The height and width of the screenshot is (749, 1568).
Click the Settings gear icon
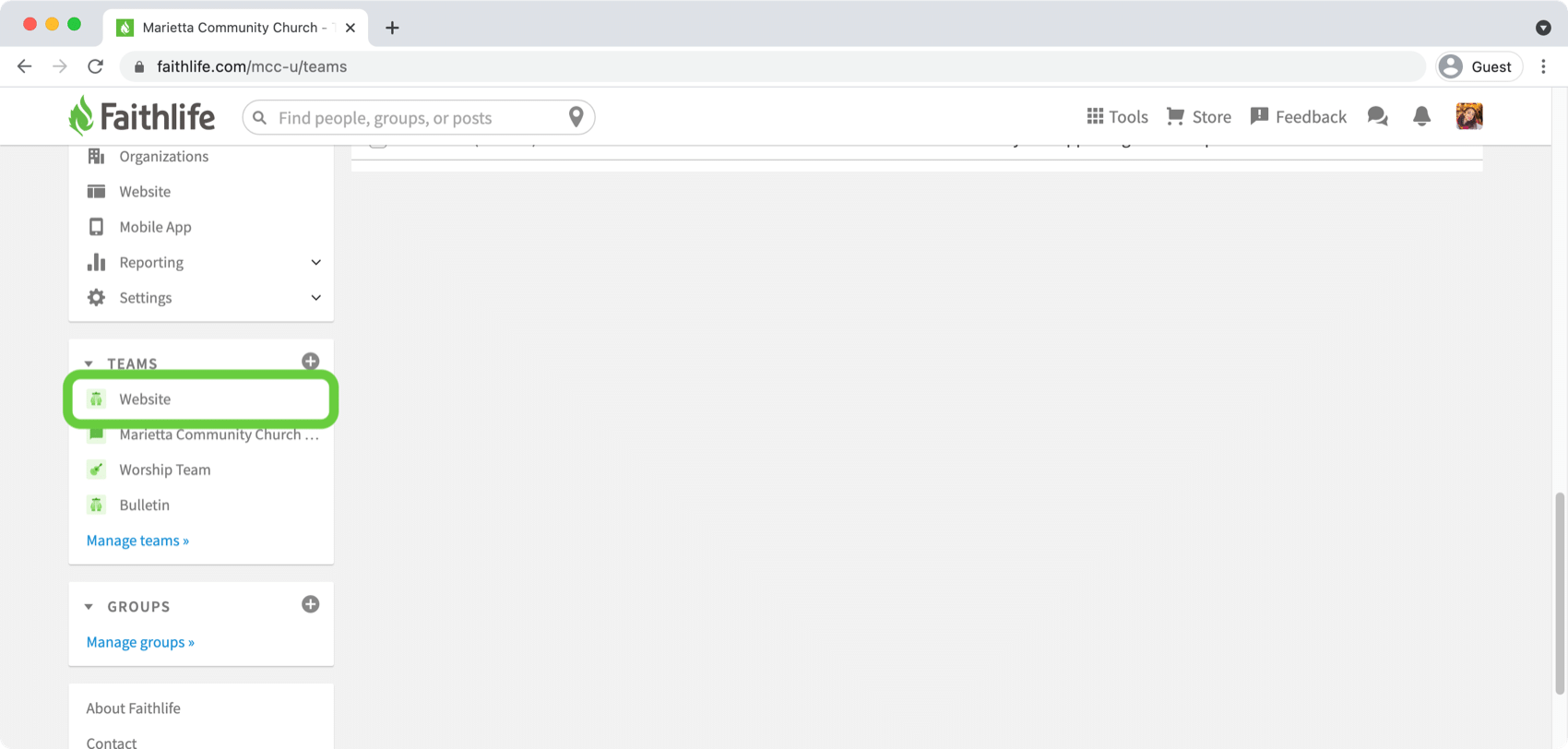(x=96, y=297)
